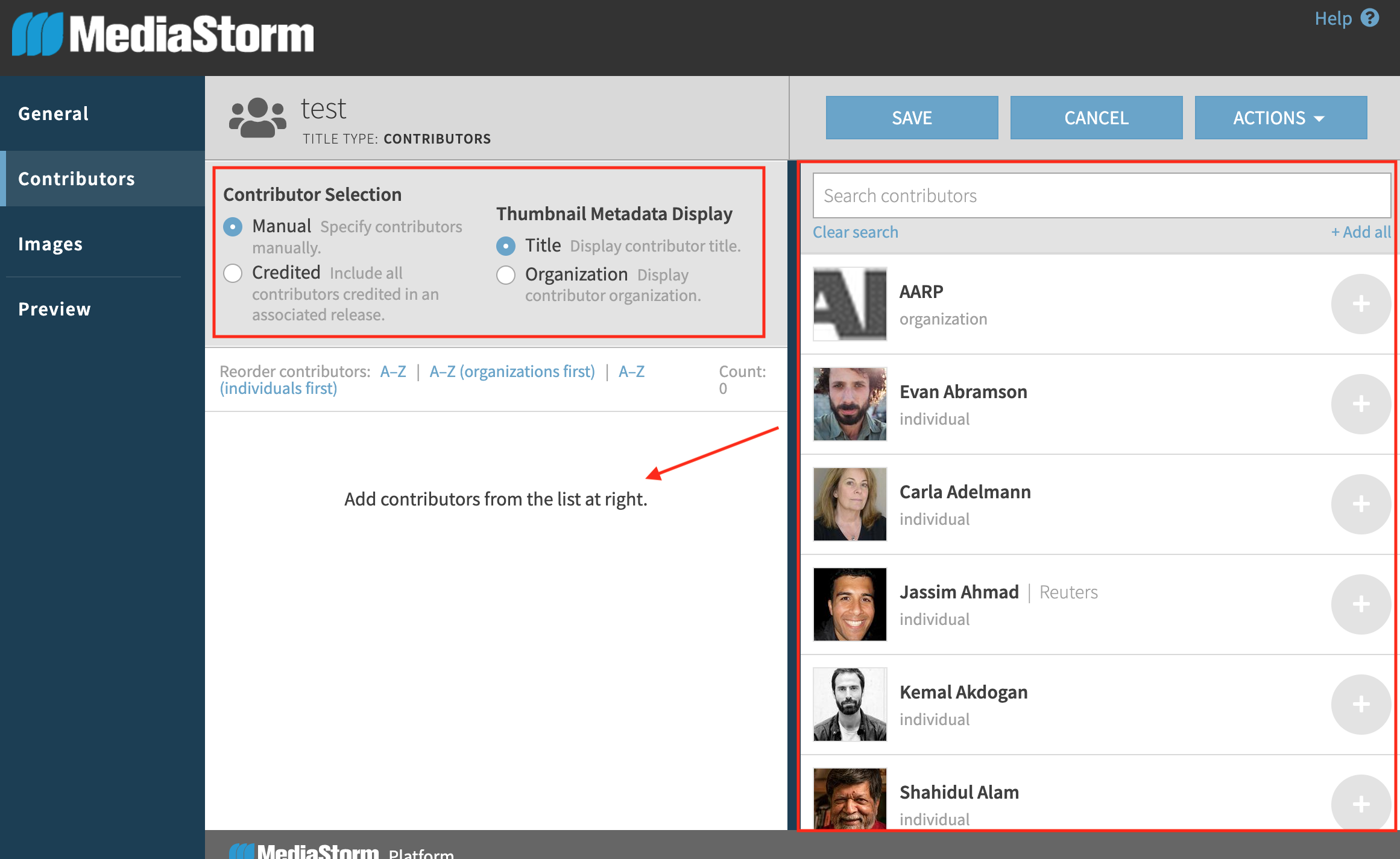
Task: Save the test title changes
Action: [911, 117]
